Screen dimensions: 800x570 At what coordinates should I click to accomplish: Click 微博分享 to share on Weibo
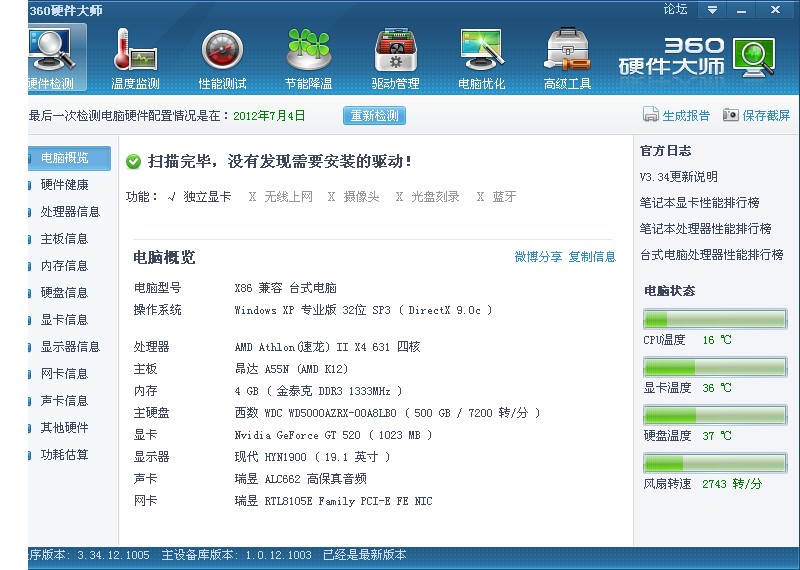(x=538, y=257)
